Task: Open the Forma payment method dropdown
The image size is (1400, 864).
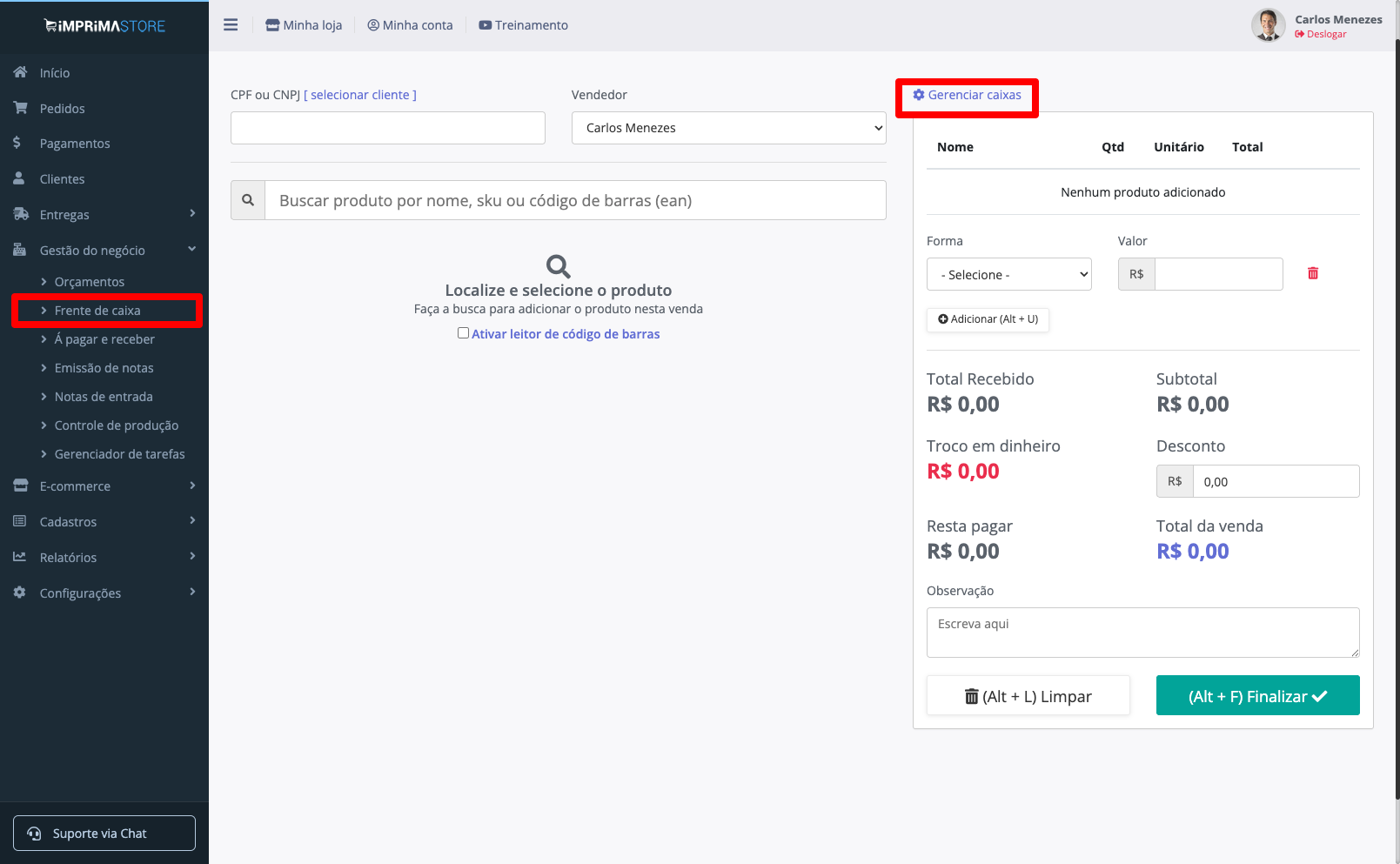Action: click(1009, 274)
